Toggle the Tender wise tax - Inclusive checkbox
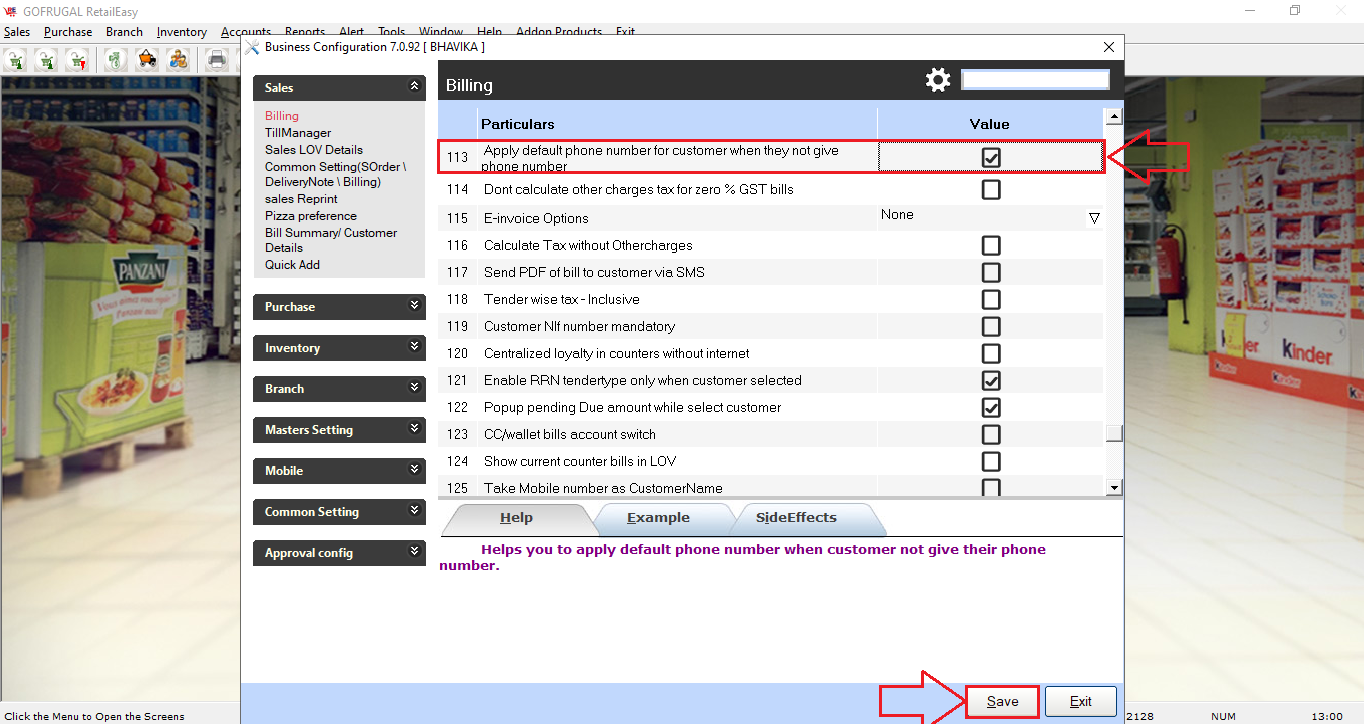Image resolution: width=1364 pixels, height=724 pixels. point(991,299)
